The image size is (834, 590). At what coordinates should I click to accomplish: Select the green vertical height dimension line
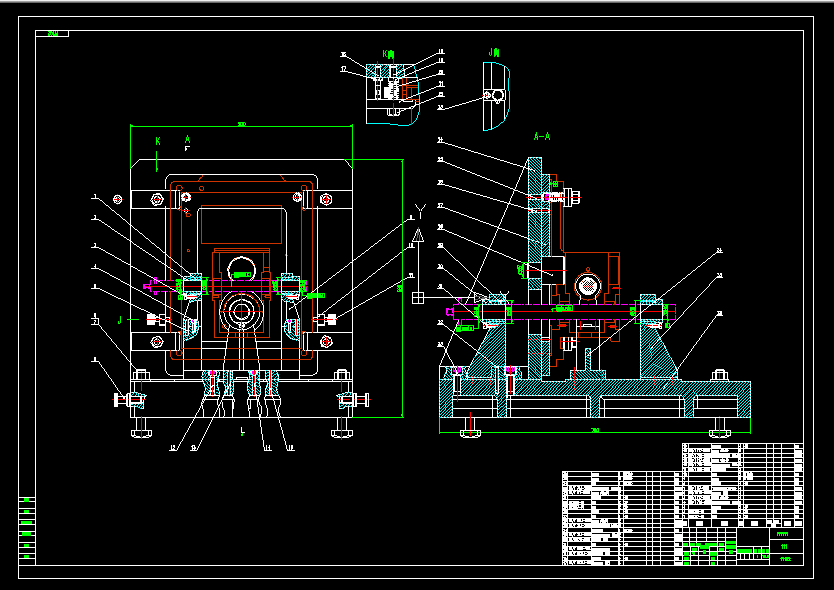[402, 288]
